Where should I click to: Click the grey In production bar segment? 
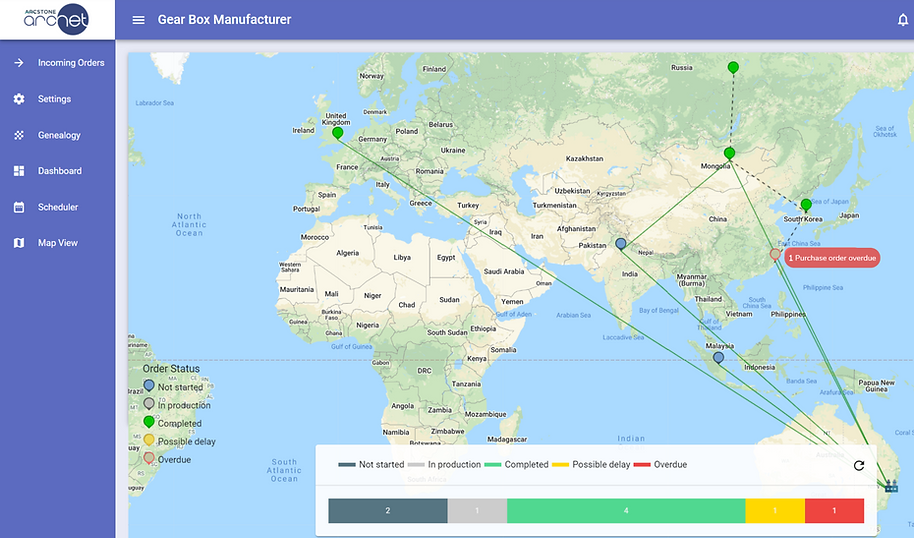[477, 511]
